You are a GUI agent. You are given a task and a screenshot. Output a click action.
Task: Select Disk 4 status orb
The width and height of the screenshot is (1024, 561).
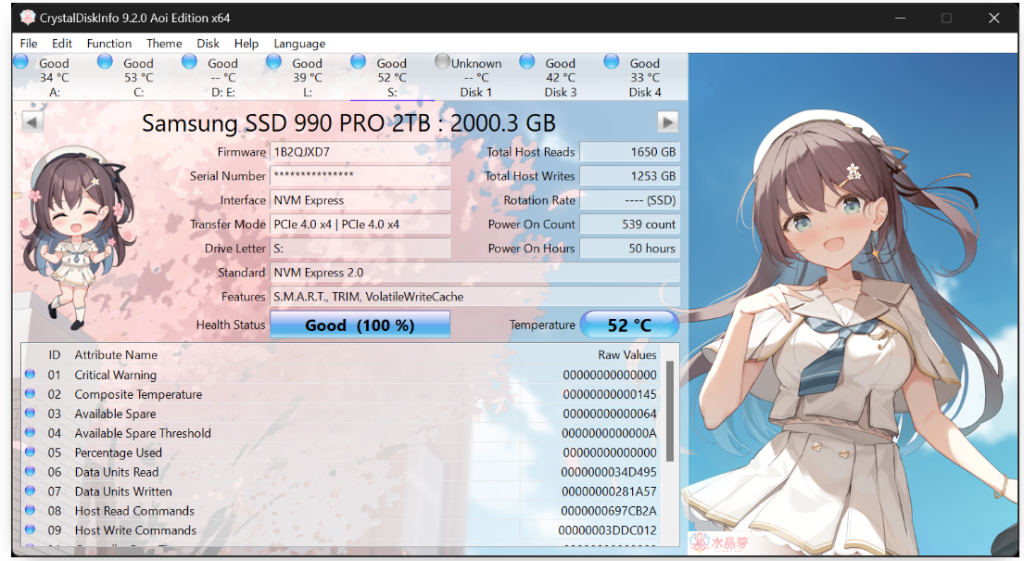[x=611, y=61]
